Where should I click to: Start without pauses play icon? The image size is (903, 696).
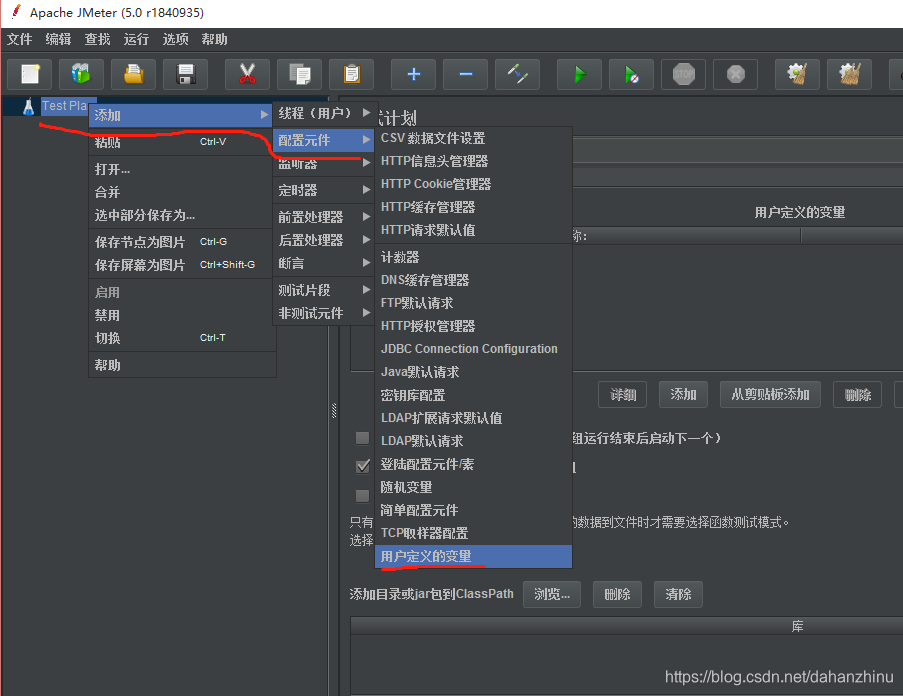click(x=631, y=74)
